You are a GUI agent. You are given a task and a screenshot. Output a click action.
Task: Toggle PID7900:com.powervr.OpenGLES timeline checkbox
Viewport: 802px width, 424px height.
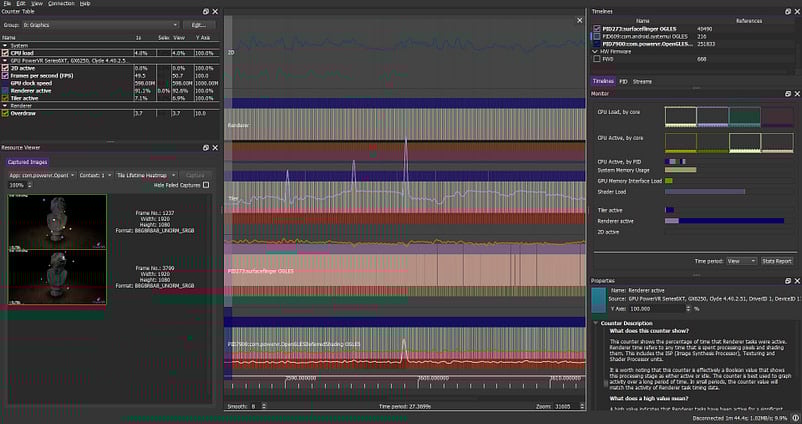click(x=596, y=44)
